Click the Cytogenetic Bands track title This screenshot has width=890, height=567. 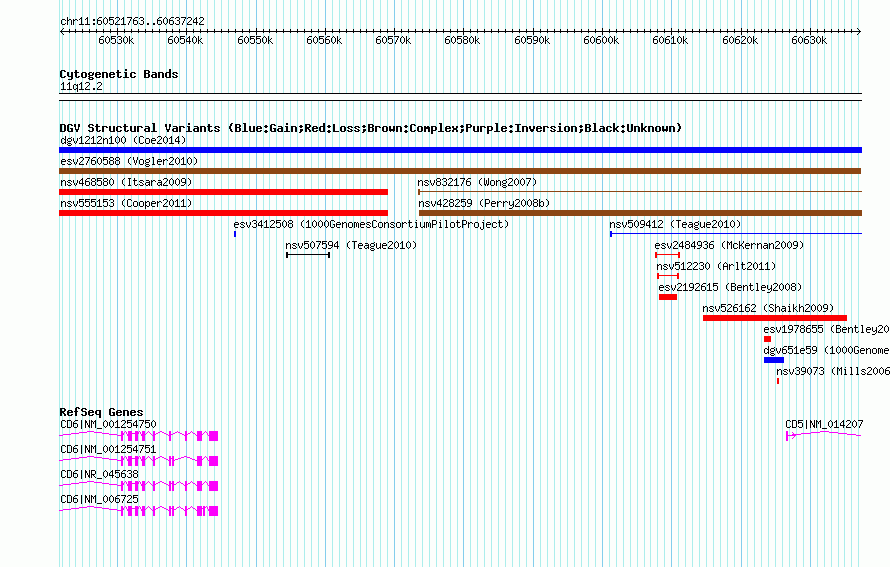click(x=119, y=74)
